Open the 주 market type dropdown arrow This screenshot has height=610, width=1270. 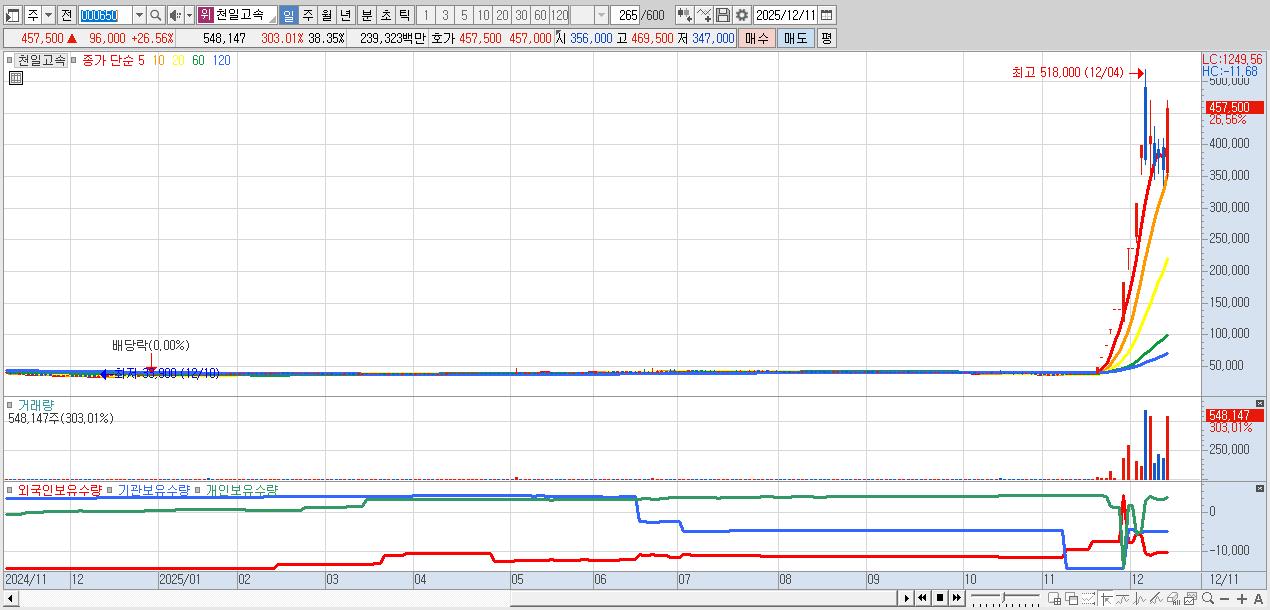pos(47,15)
